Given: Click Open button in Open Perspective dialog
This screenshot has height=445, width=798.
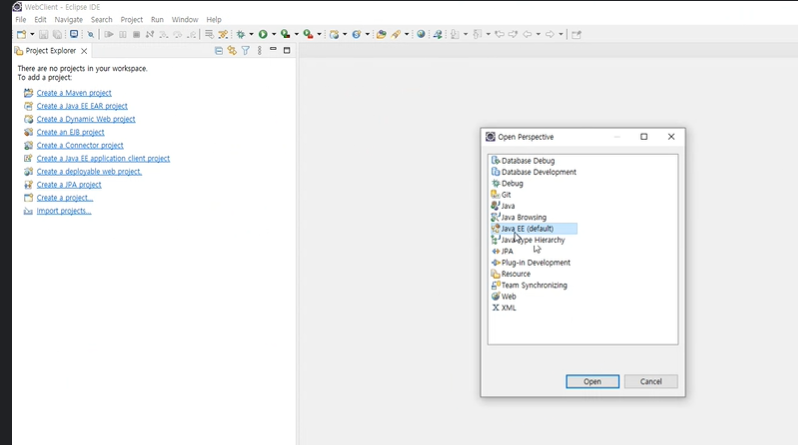Looking at the screenshot, I should click(x=592, y=381).
